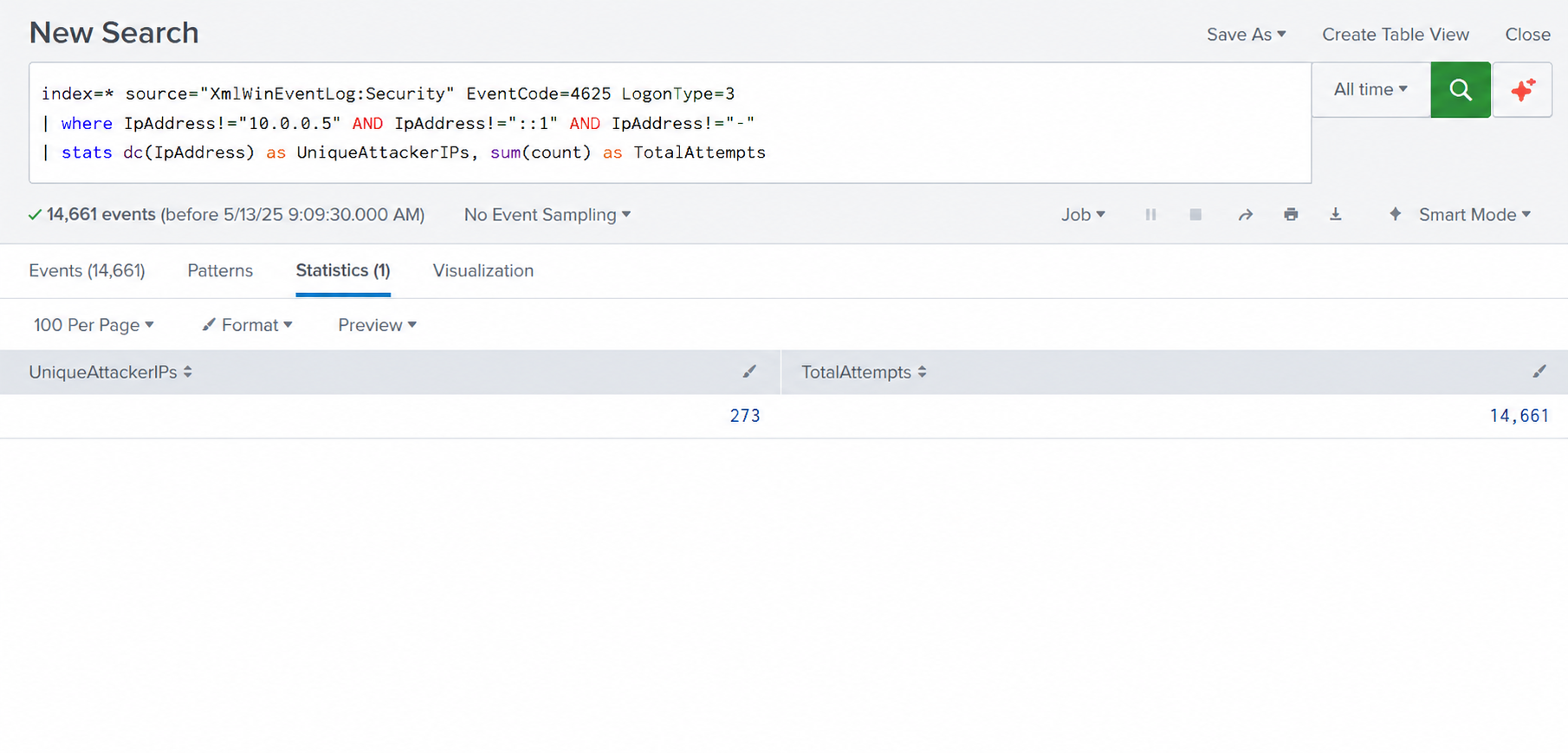This screenshot has height=753, width=1568.
Task: Export results with the download icon
Action: (1336, 215)
